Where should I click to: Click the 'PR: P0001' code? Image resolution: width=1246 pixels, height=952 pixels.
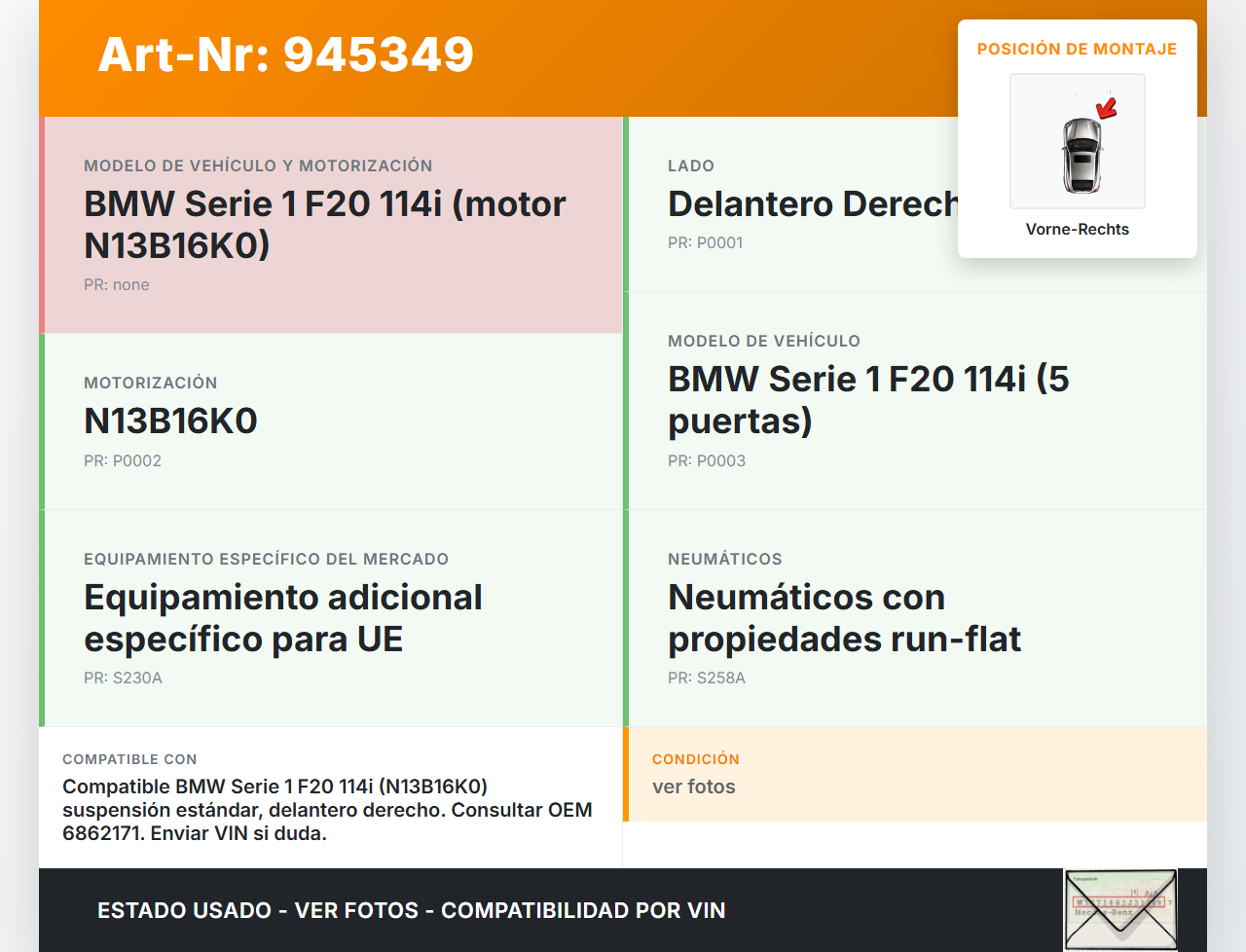coord(706,242)
